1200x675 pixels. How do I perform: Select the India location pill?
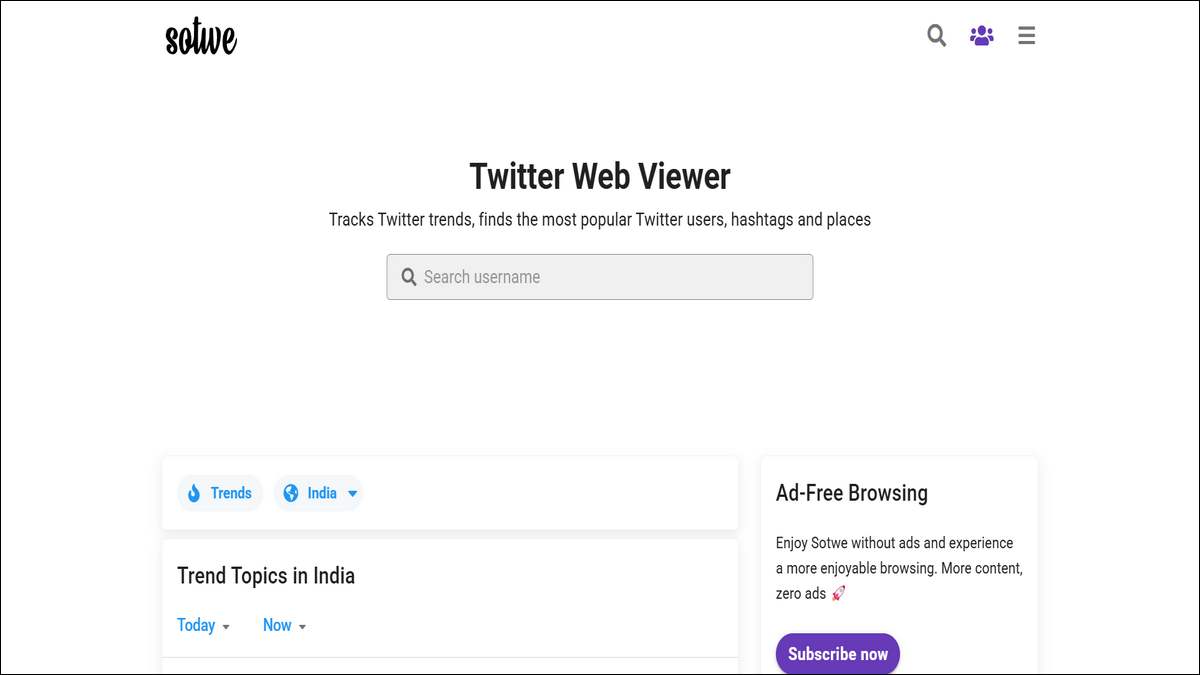click(x=318, y=493)
